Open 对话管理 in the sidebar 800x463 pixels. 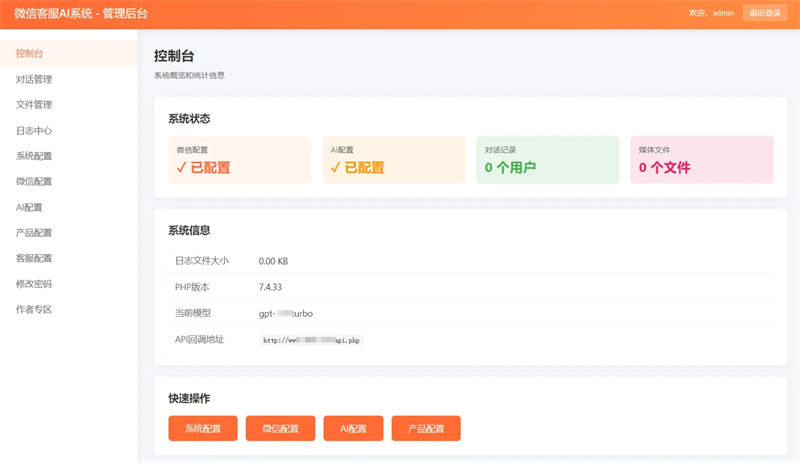coord(34,79)
